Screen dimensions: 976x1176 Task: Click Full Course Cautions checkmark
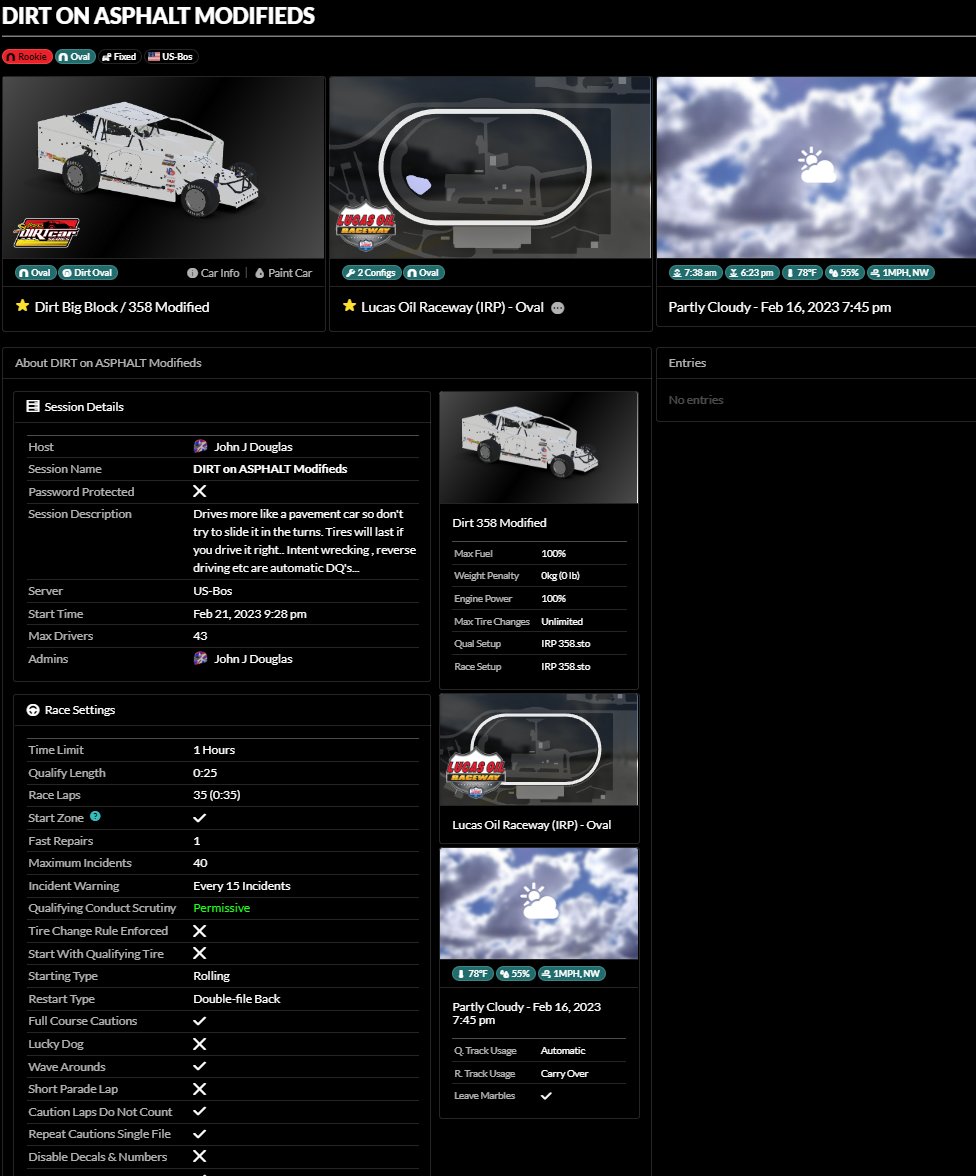pyautogui.click(x=200, y=1021)
